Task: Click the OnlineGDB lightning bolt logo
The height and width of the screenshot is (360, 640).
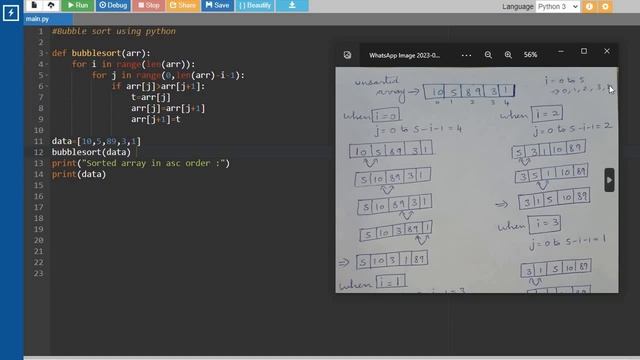Action: [x=11, y=13]
